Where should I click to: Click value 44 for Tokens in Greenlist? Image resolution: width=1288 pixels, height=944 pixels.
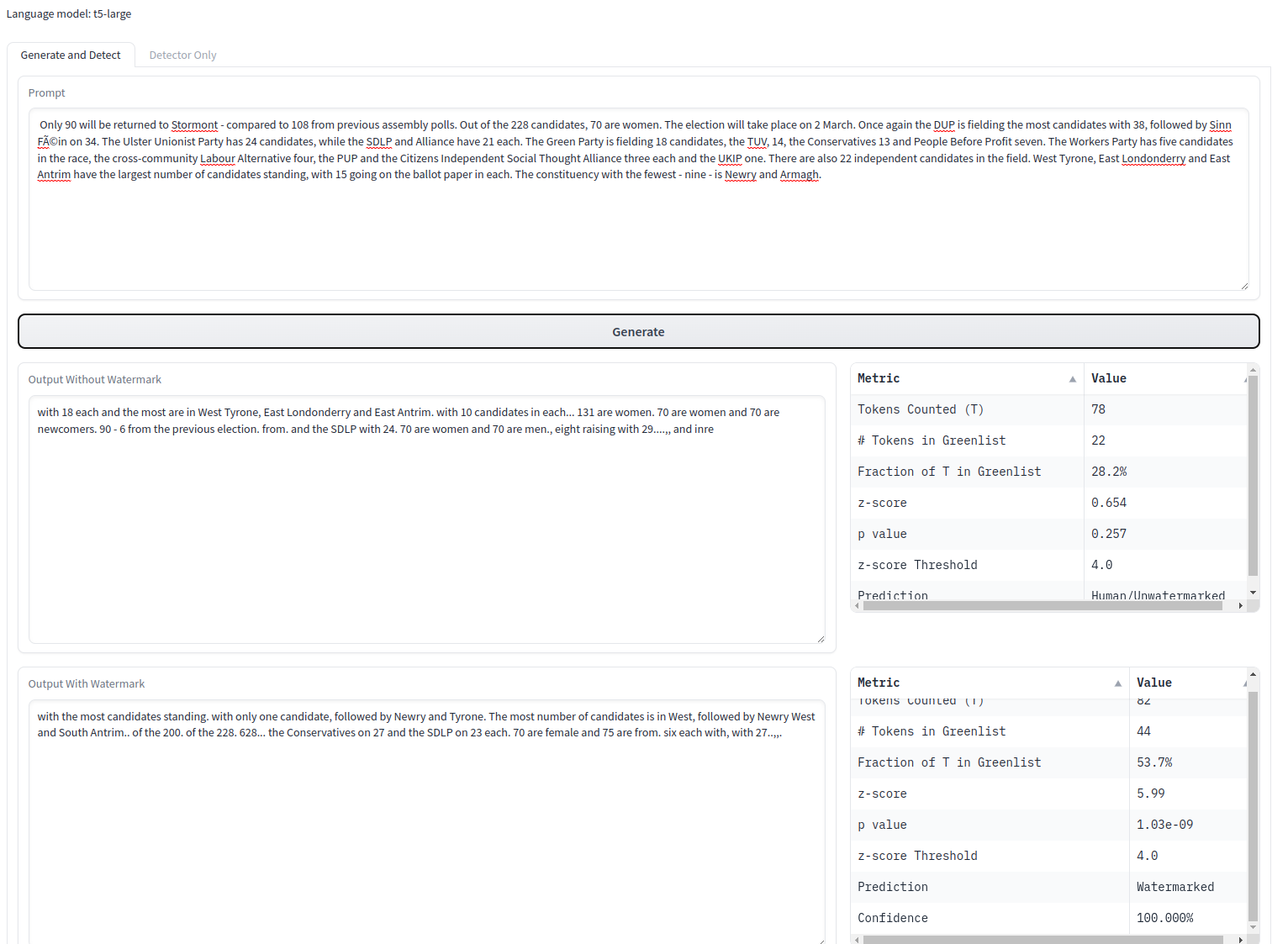[1143, 731]
